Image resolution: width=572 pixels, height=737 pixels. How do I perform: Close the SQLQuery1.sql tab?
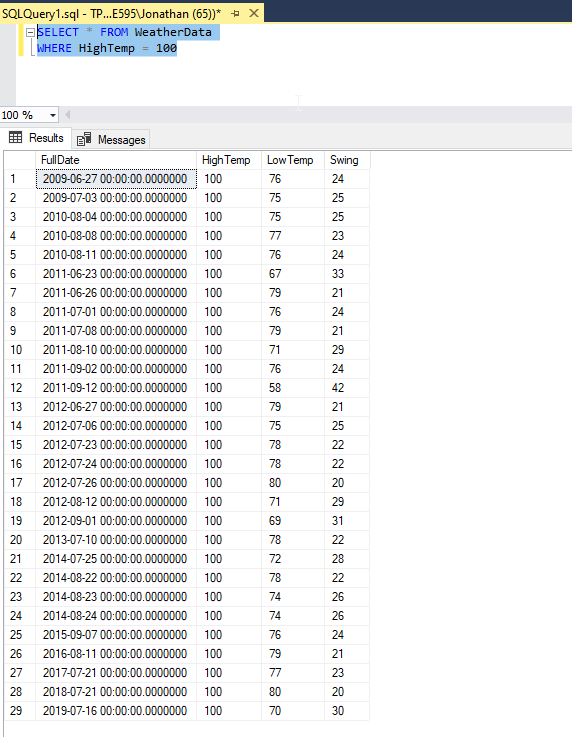(x=254, y=13)
